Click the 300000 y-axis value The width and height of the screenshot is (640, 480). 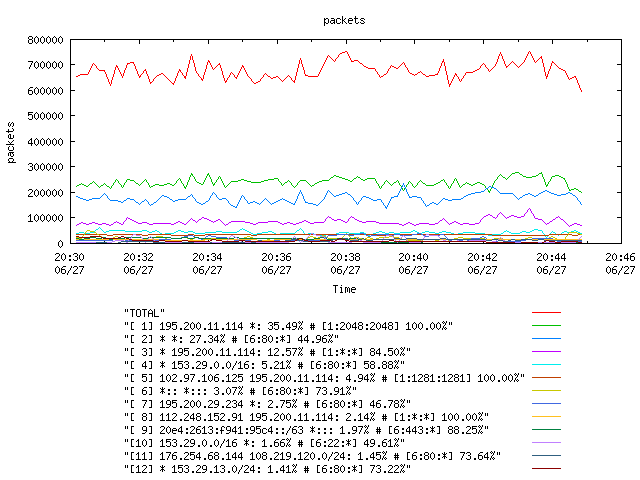click(x=45, y=167)
